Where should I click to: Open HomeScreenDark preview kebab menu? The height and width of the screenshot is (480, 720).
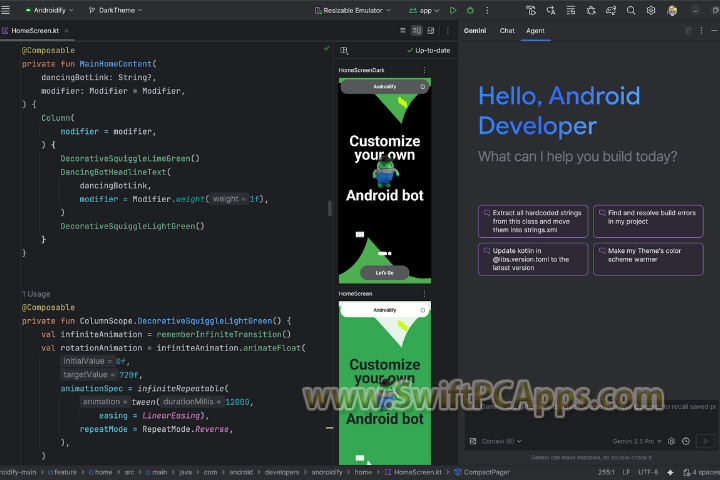[424, 70]
